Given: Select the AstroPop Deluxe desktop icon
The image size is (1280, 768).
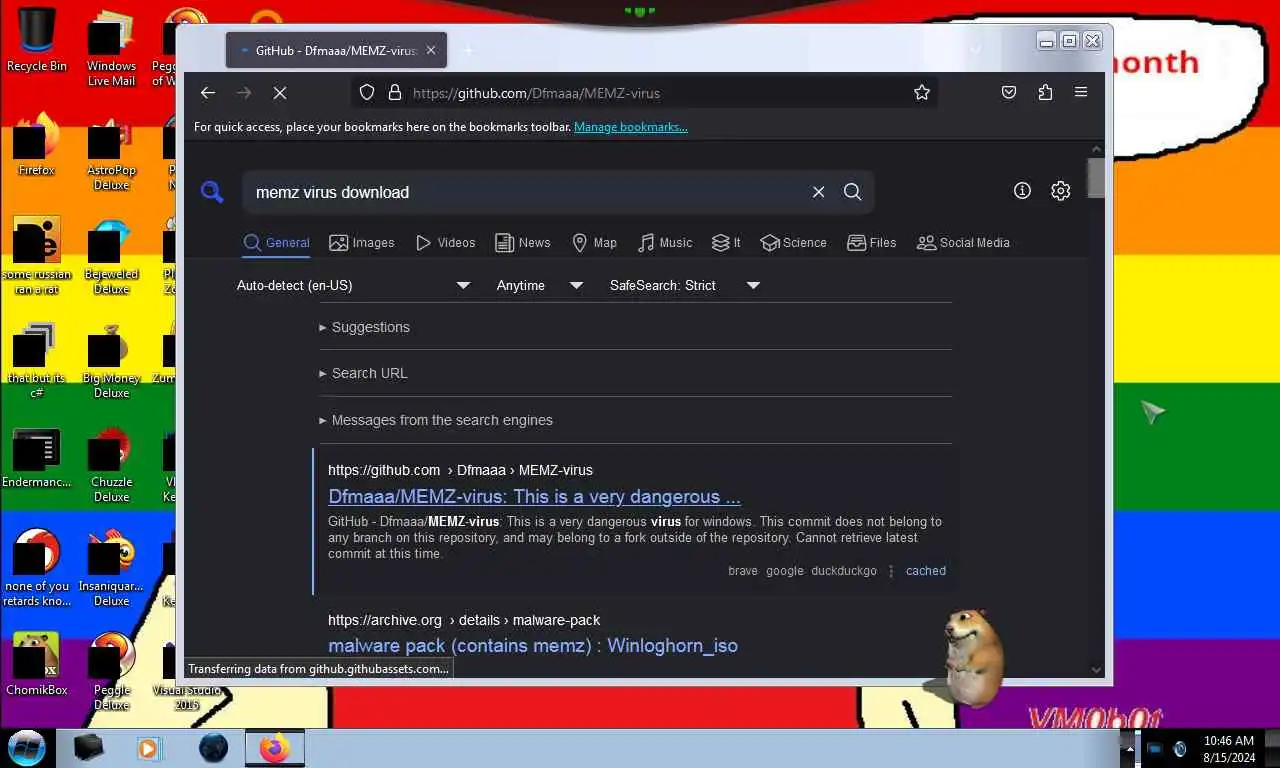Looking at the screenshot, I should point(112,152).
